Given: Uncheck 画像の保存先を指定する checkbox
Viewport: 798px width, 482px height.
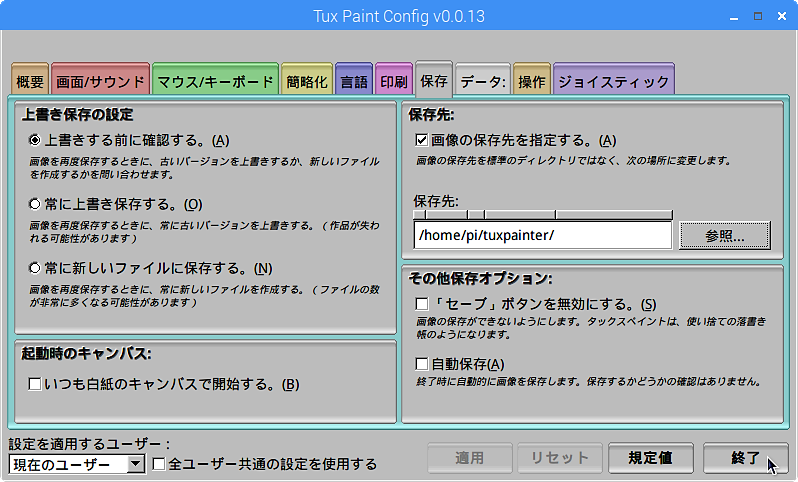Looking at the screenshot, I should (x=421, y=140).
